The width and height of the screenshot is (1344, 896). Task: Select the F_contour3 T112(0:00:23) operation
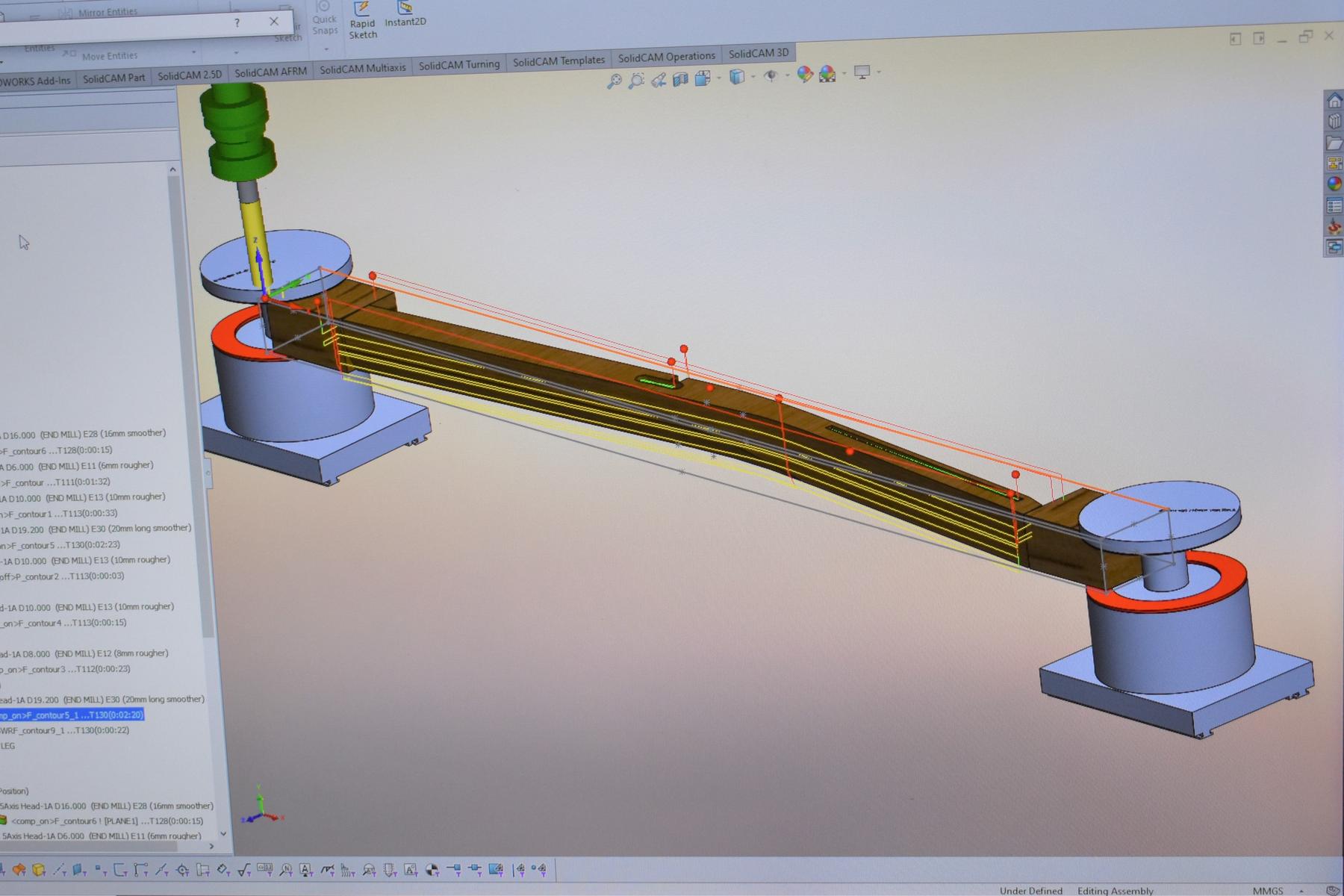pos(66,669)
